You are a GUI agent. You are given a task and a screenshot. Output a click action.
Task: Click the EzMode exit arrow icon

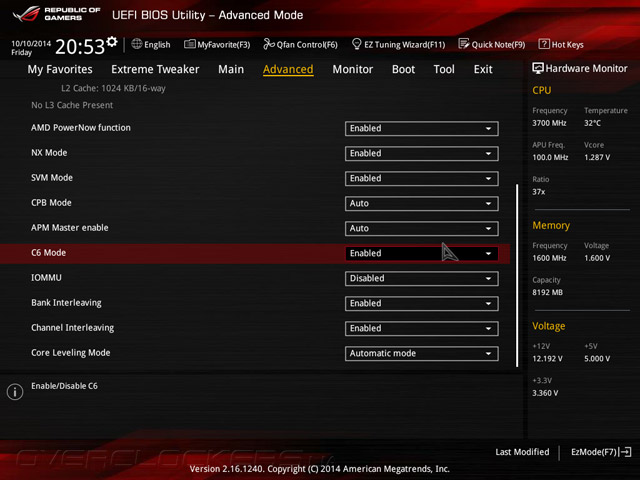click(x=626, y=452)
